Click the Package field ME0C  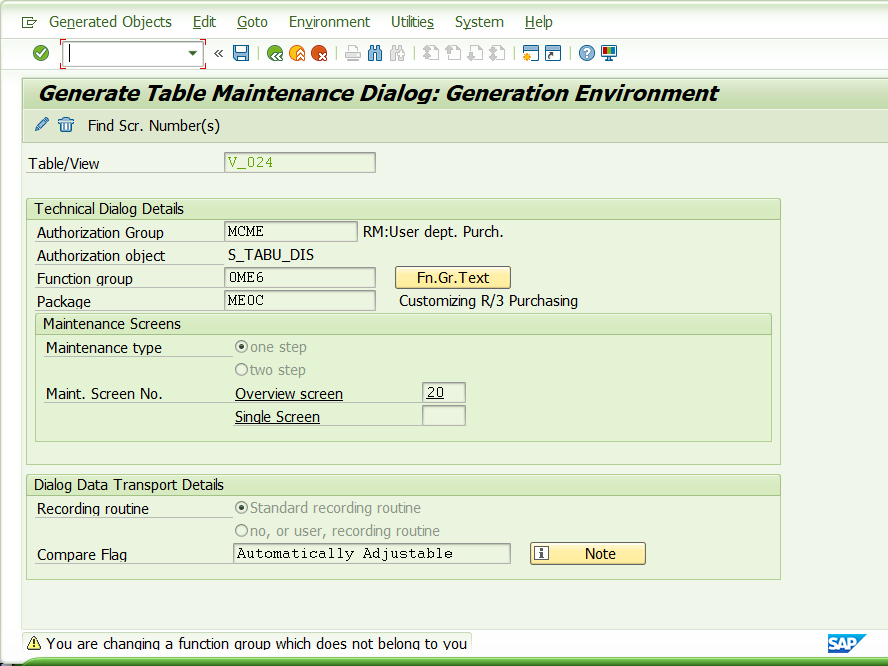click(x=300, y=300)
